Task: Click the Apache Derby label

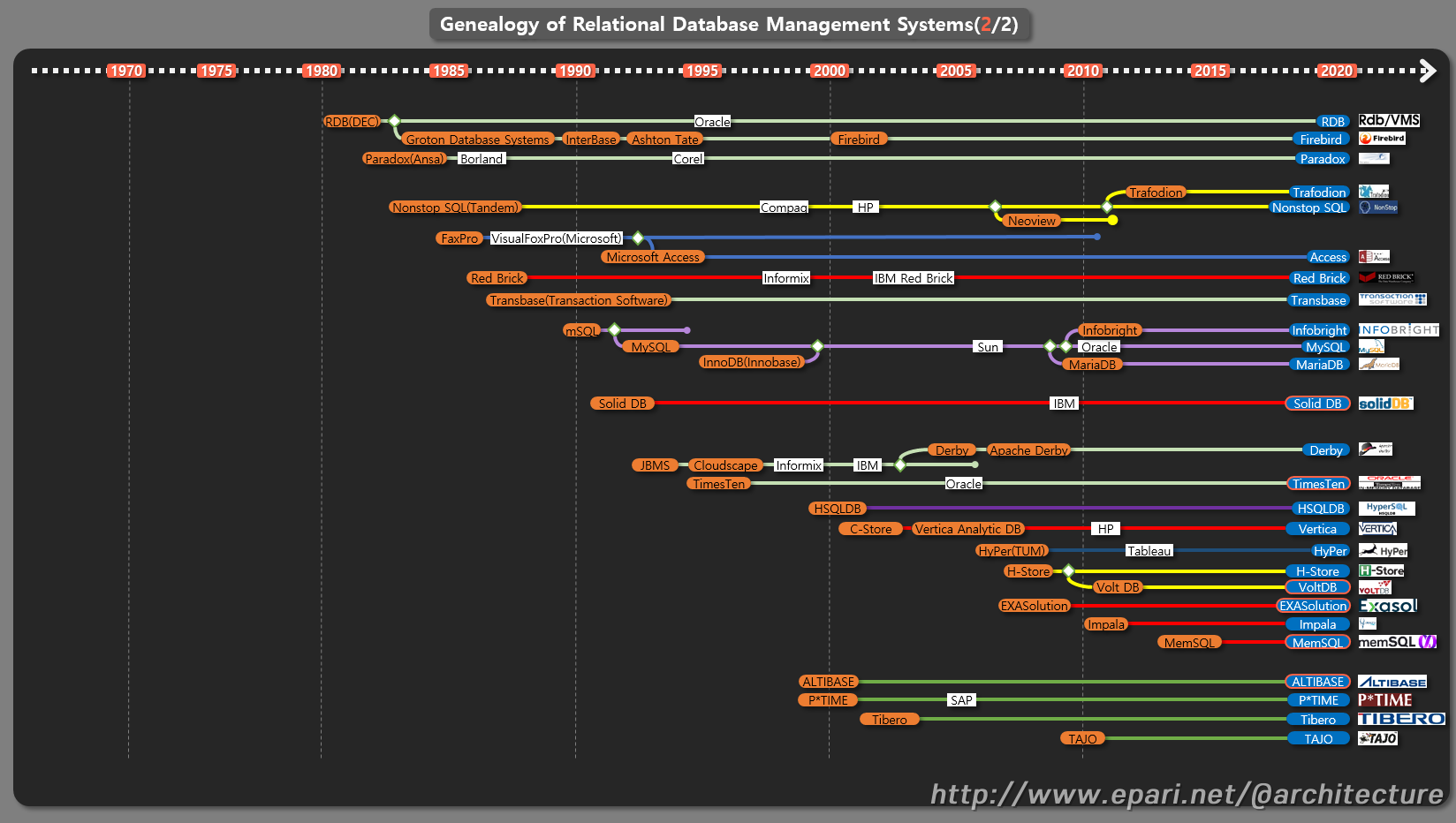Action: pyautogui.click(x=1028, y=450)
